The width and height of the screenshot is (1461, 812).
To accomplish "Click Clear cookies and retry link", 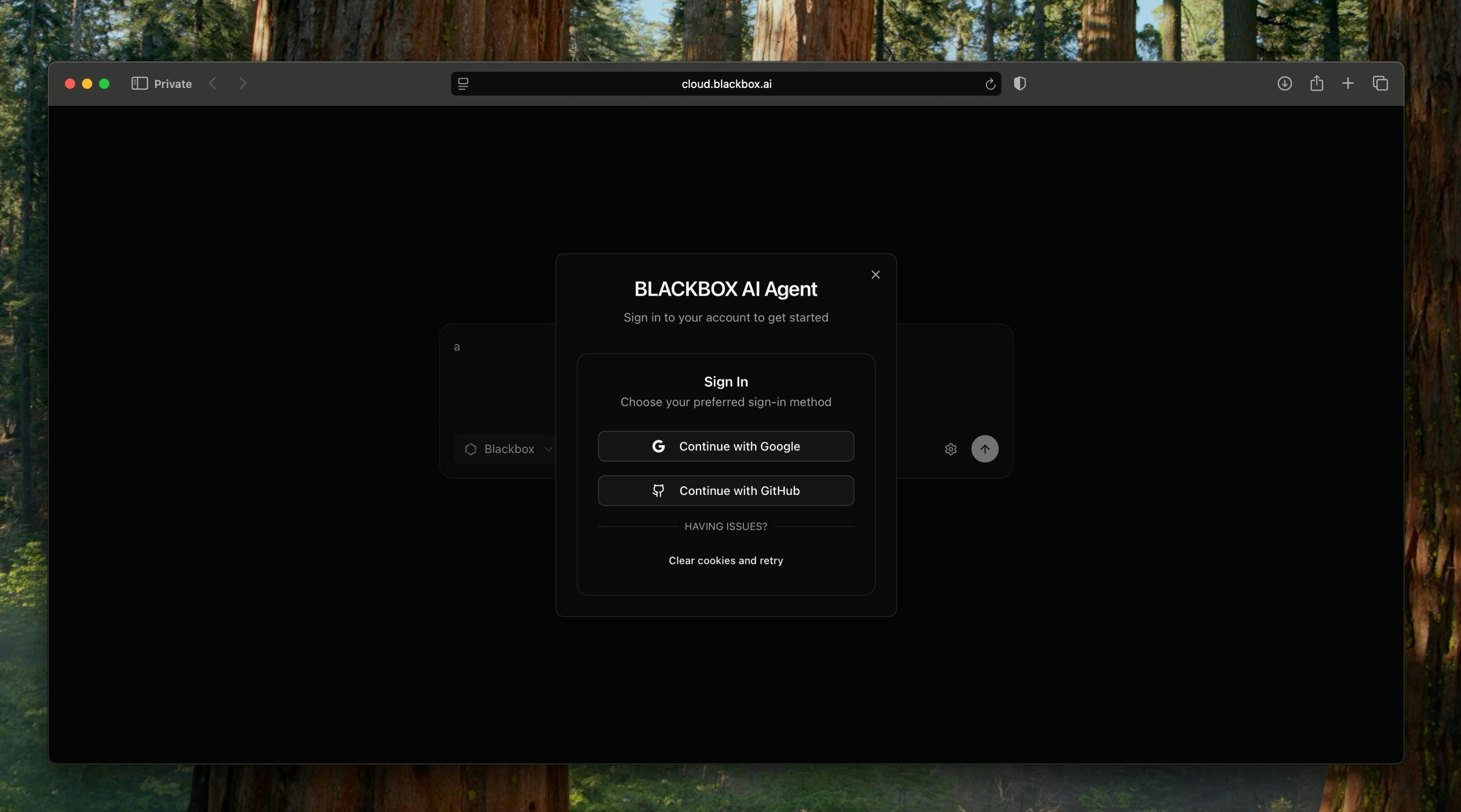I will (725, 560).
